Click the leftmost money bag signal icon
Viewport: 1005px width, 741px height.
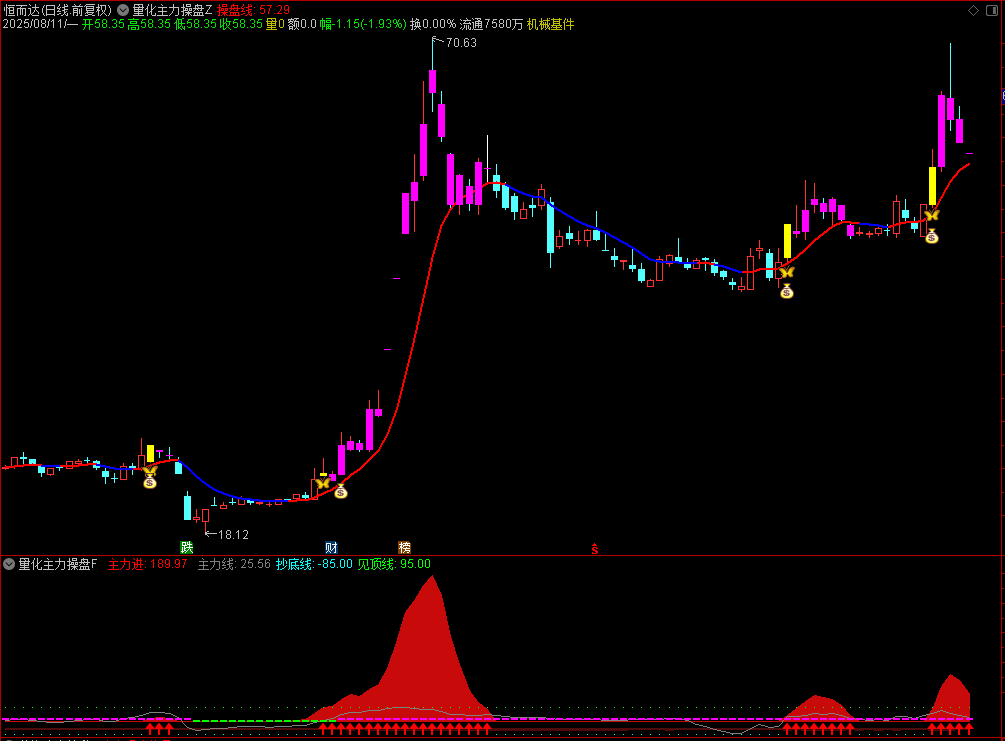pyautogui.click(x=150, y=481)
